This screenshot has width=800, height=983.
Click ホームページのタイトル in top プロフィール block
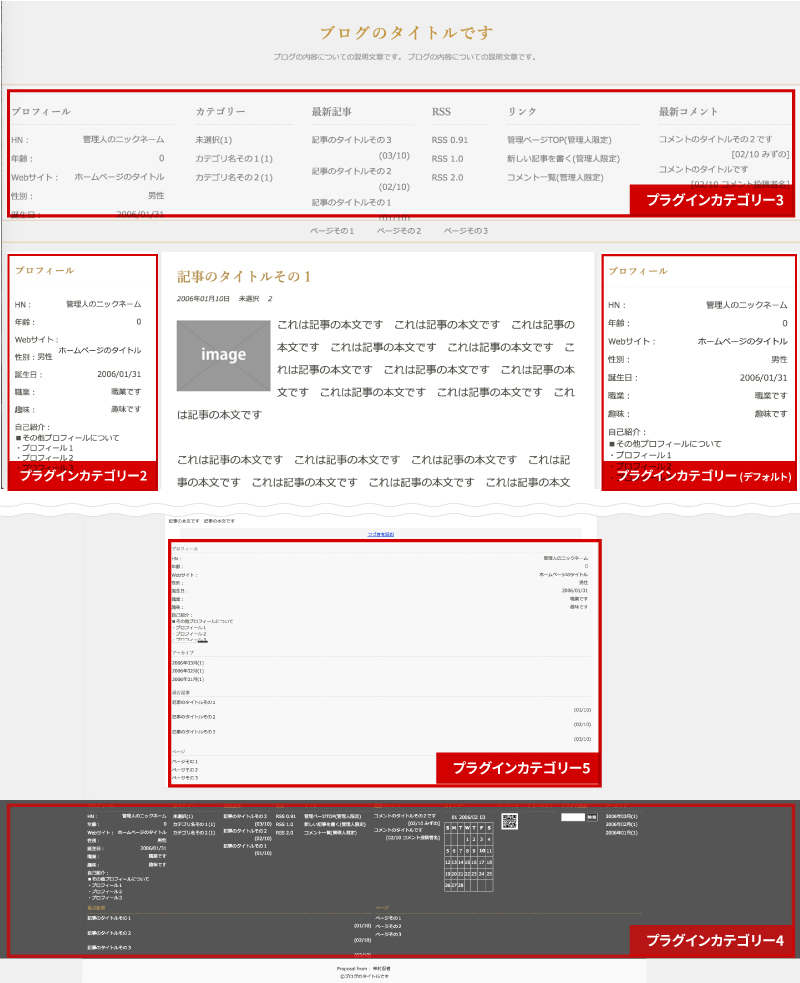point(119,177)
